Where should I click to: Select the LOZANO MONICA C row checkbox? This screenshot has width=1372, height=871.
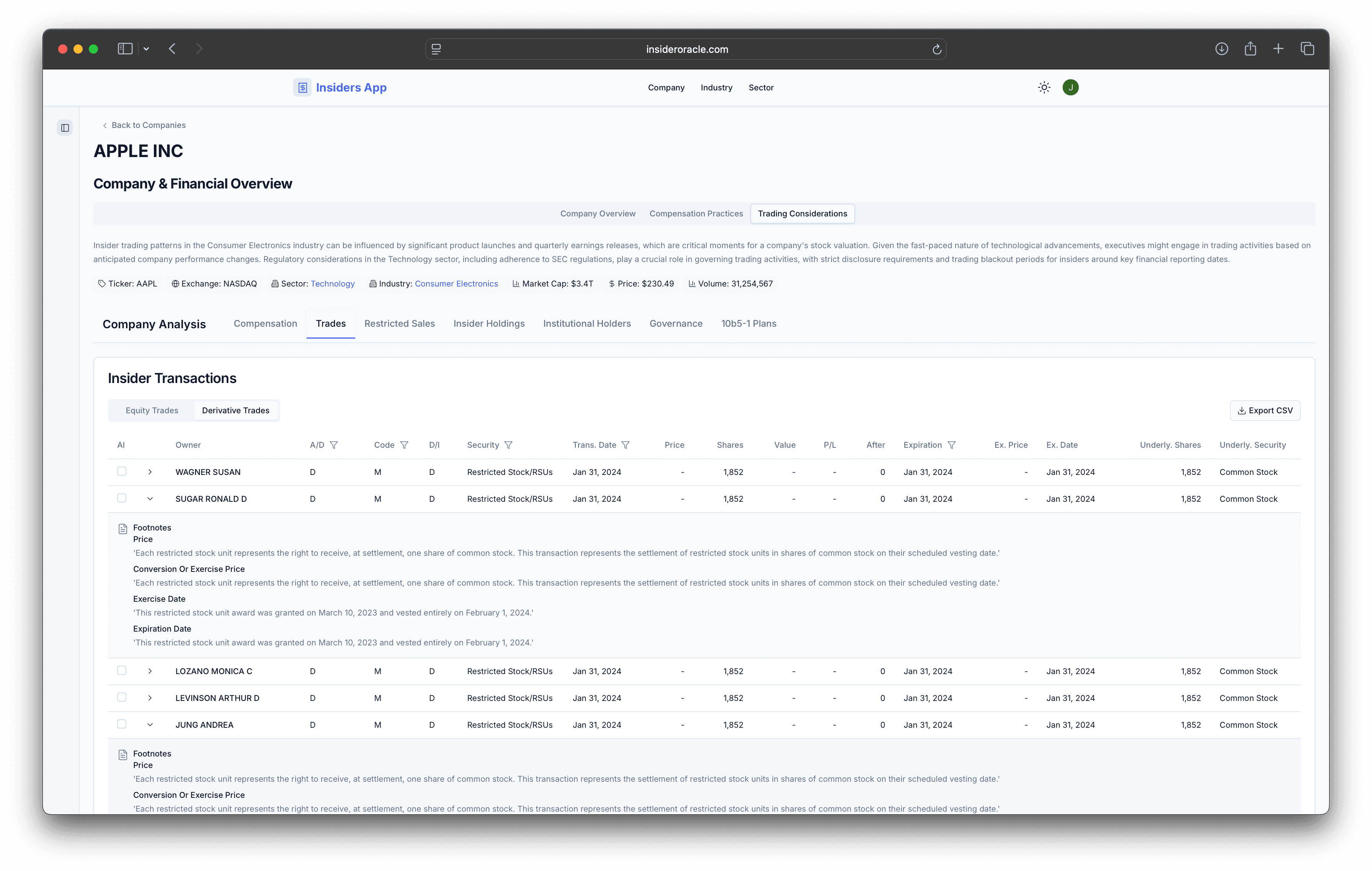pyautogui.click(x=121, y=670)
